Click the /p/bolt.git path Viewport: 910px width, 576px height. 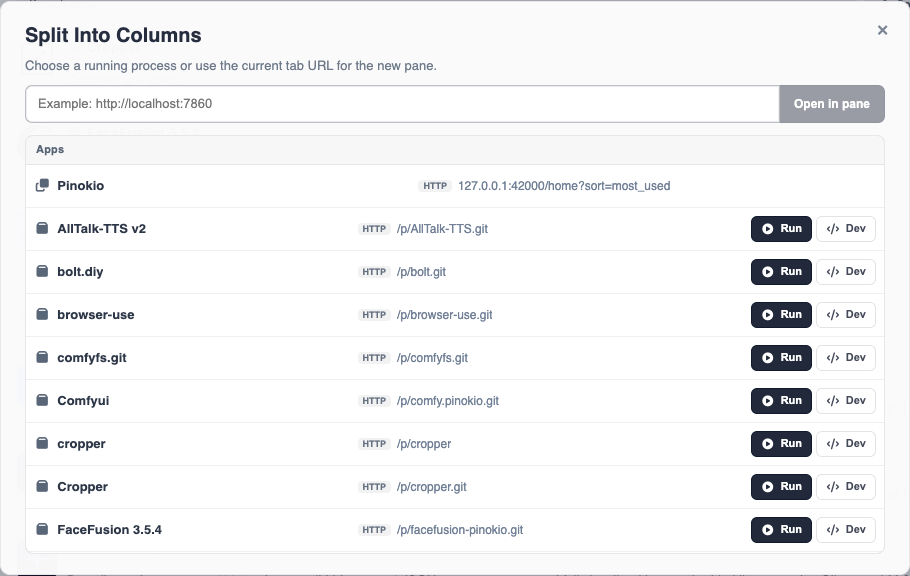point(421,272)
